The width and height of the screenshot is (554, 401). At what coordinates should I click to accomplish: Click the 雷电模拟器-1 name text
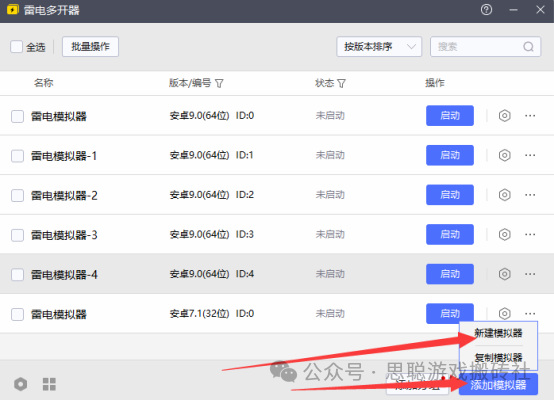64,156
